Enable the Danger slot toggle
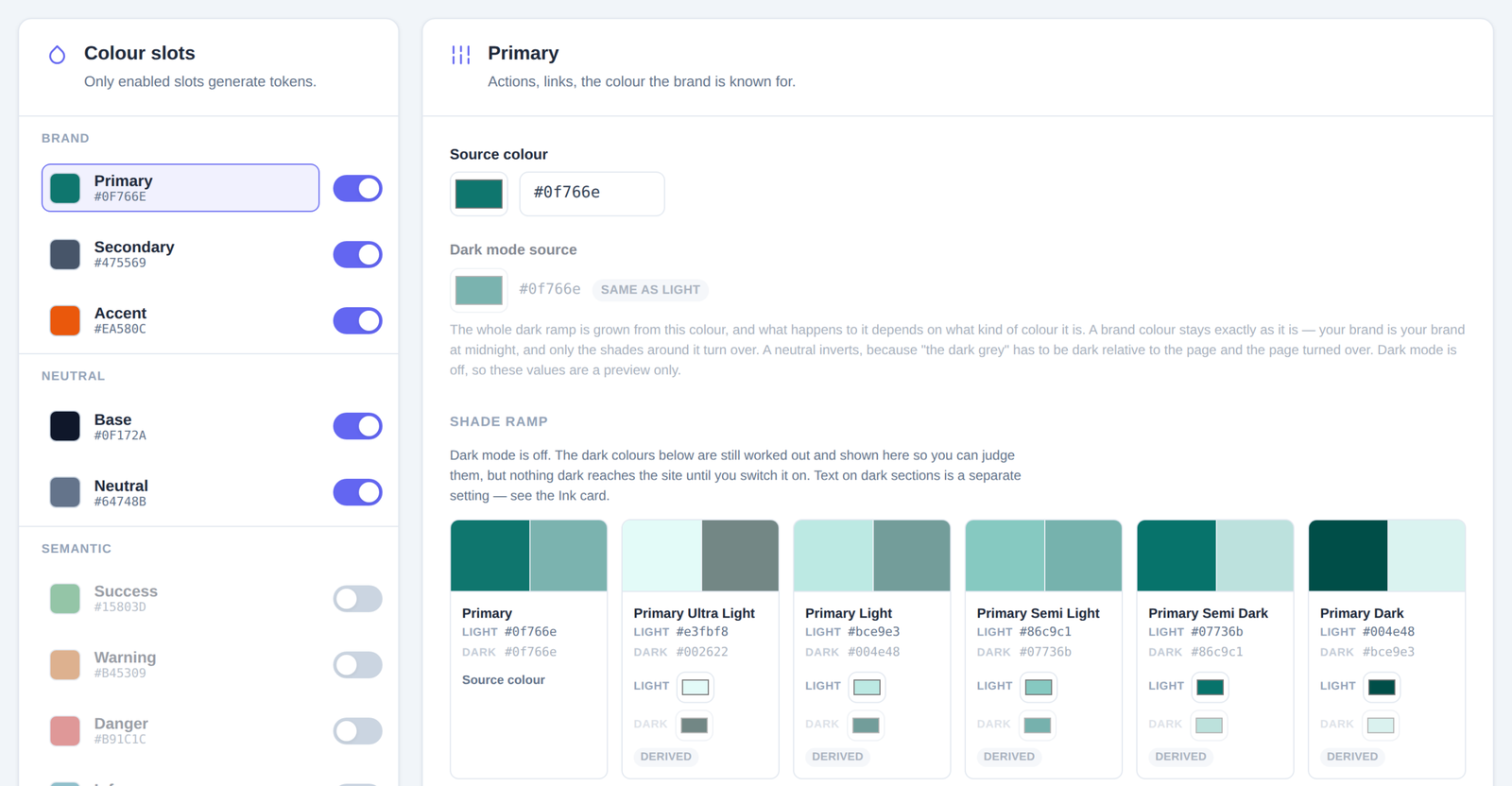 (x=357, y=730)
